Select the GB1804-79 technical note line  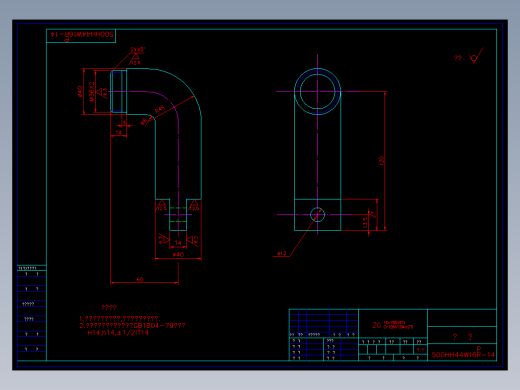(x=132, y=325)
